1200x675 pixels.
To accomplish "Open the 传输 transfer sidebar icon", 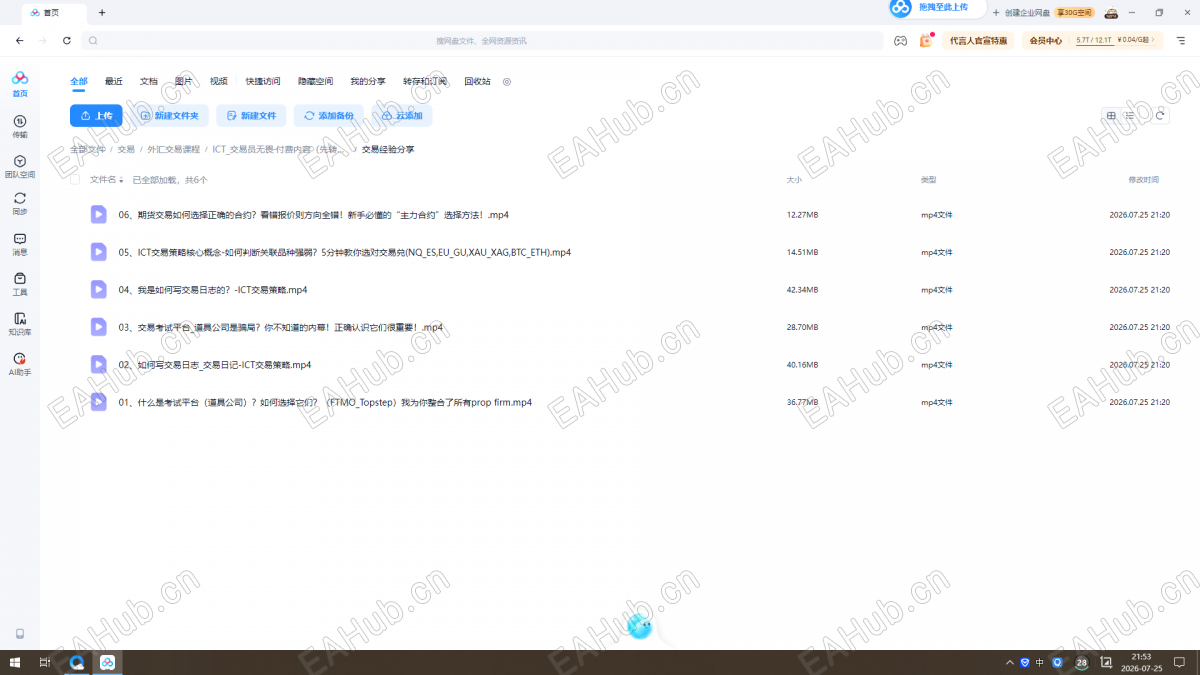I will pos(20,126).
